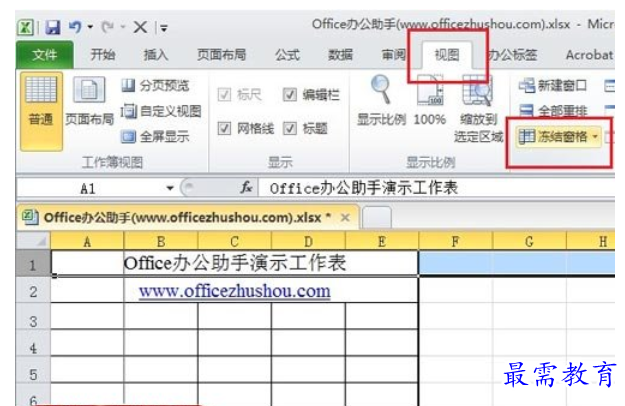Open 显示比例 zoom magnifier dialog
This screenshot has width=625, height=406.
pyautogui.click(x=381, y=101)
